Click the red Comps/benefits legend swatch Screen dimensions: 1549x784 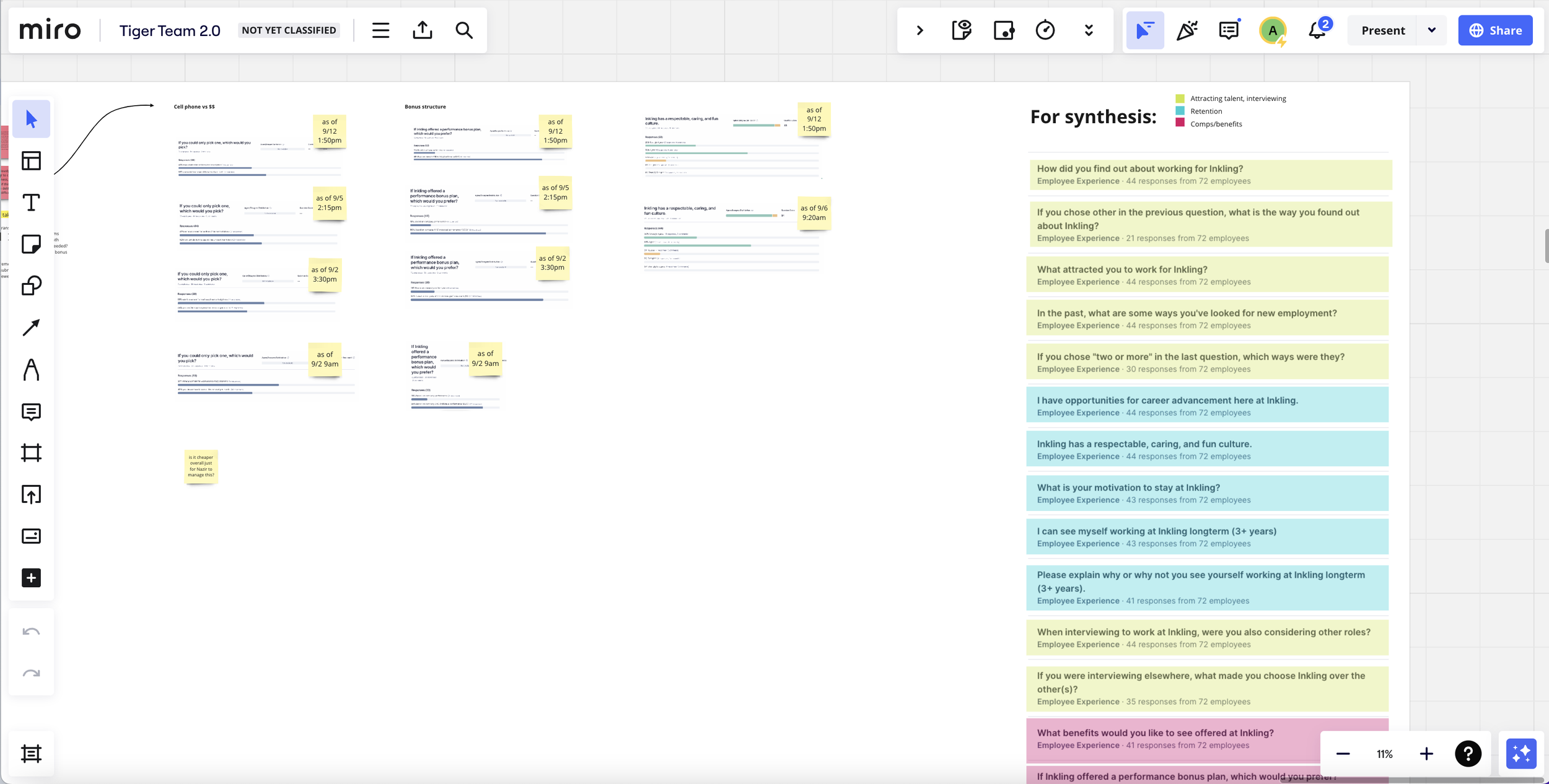click(x=1180, y=123)
